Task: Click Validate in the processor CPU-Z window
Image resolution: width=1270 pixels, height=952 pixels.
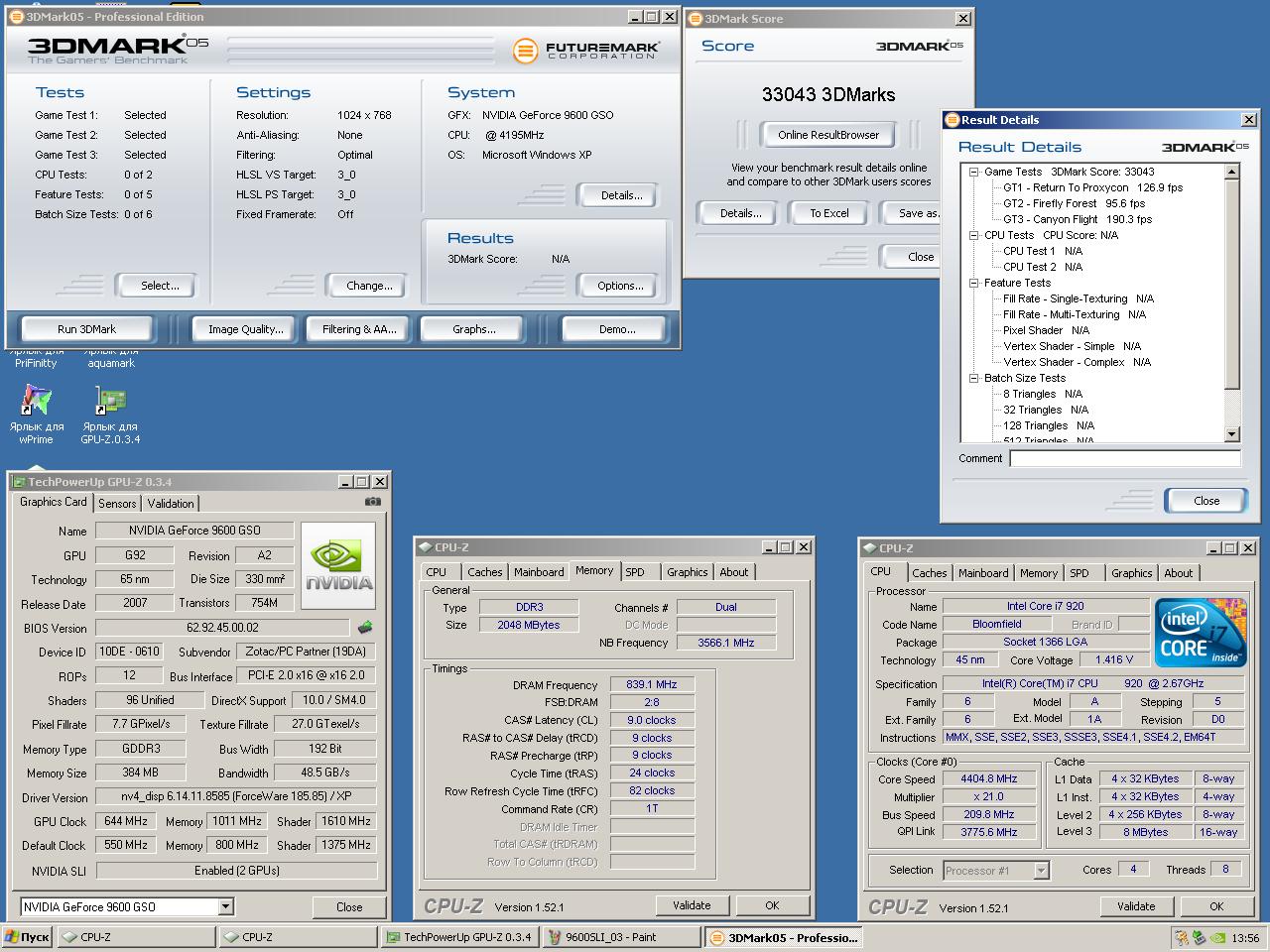Action: click(1136, 906)
